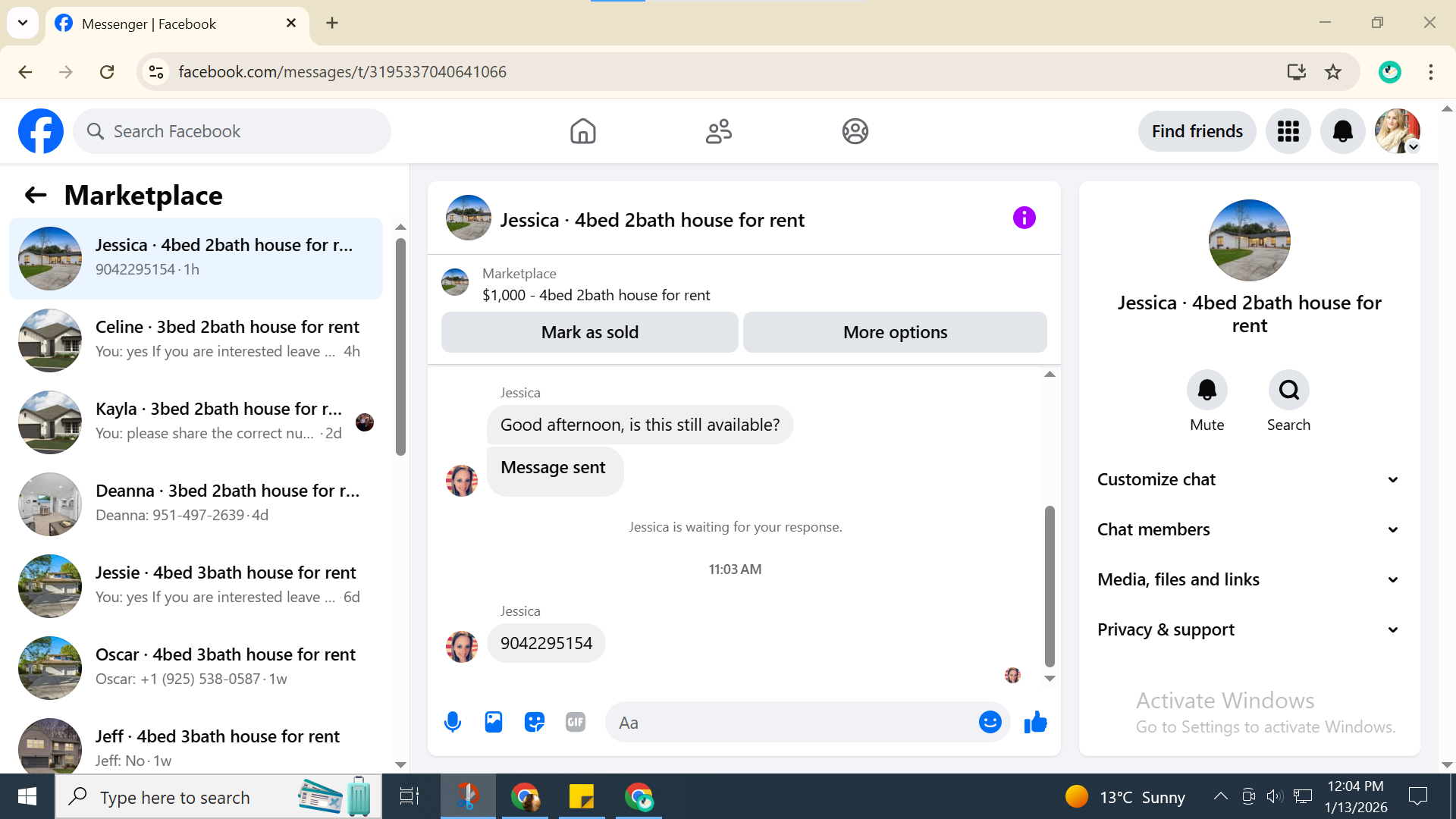
Task: Expand Privacy & support section
Action: pyautogui.click(x=1248, y=629)
